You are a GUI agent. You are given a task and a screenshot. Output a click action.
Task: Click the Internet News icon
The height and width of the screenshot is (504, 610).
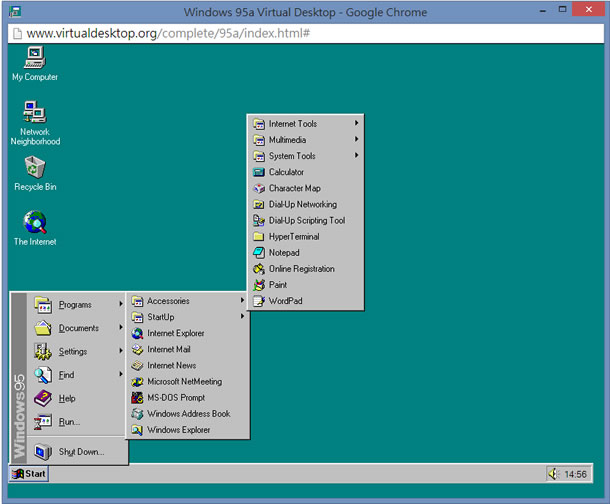click(137, 366)
